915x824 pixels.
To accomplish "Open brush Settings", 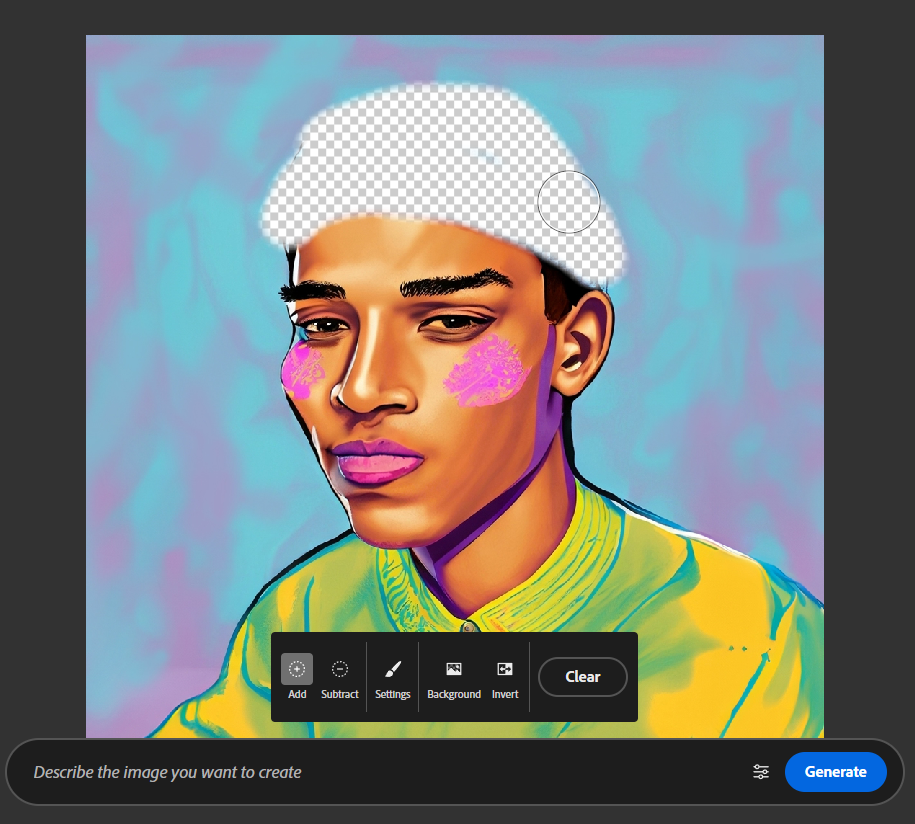I will pos(393,676).
